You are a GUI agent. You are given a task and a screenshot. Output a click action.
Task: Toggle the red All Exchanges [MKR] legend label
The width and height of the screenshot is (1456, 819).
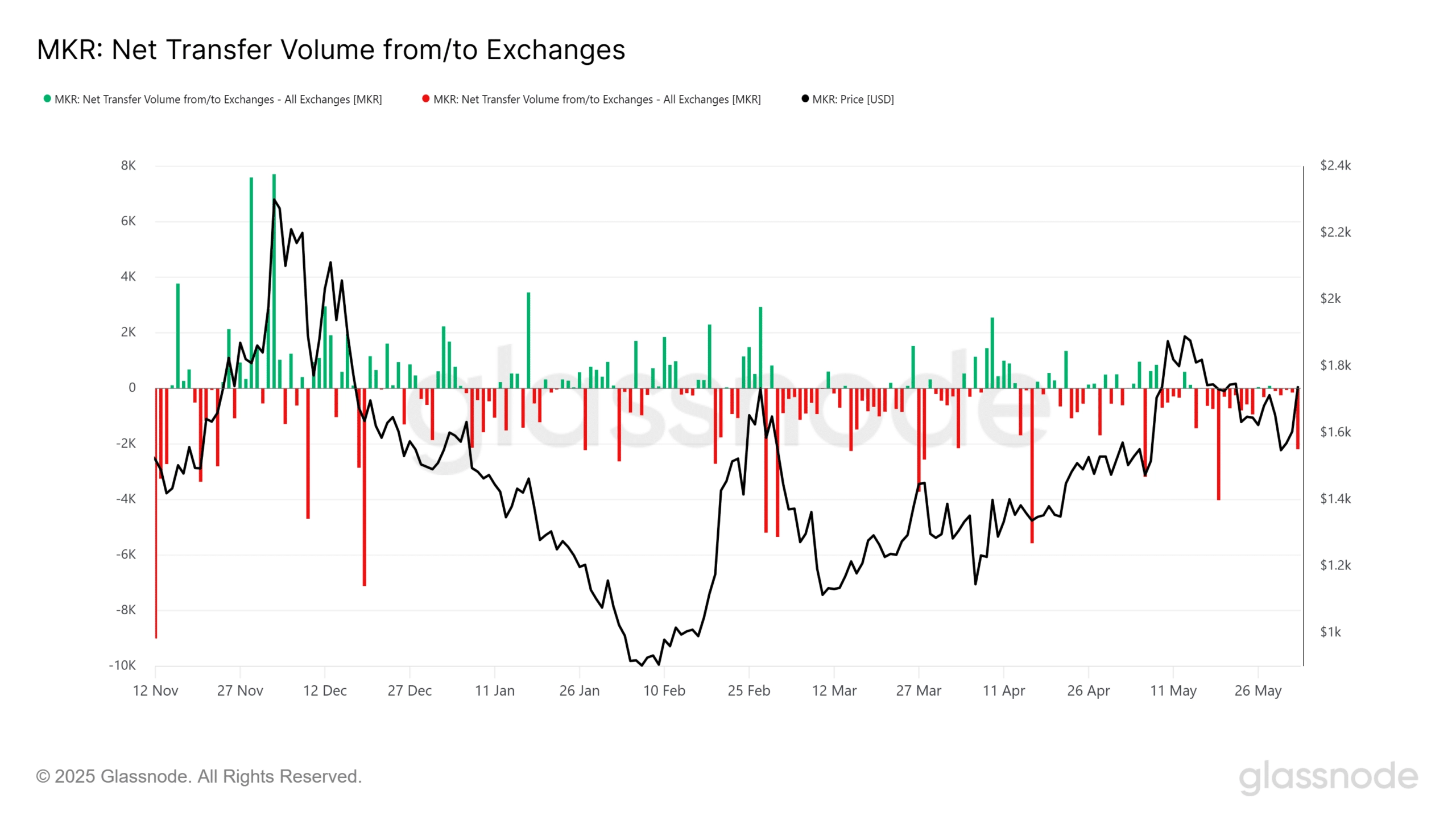[597, 100]
